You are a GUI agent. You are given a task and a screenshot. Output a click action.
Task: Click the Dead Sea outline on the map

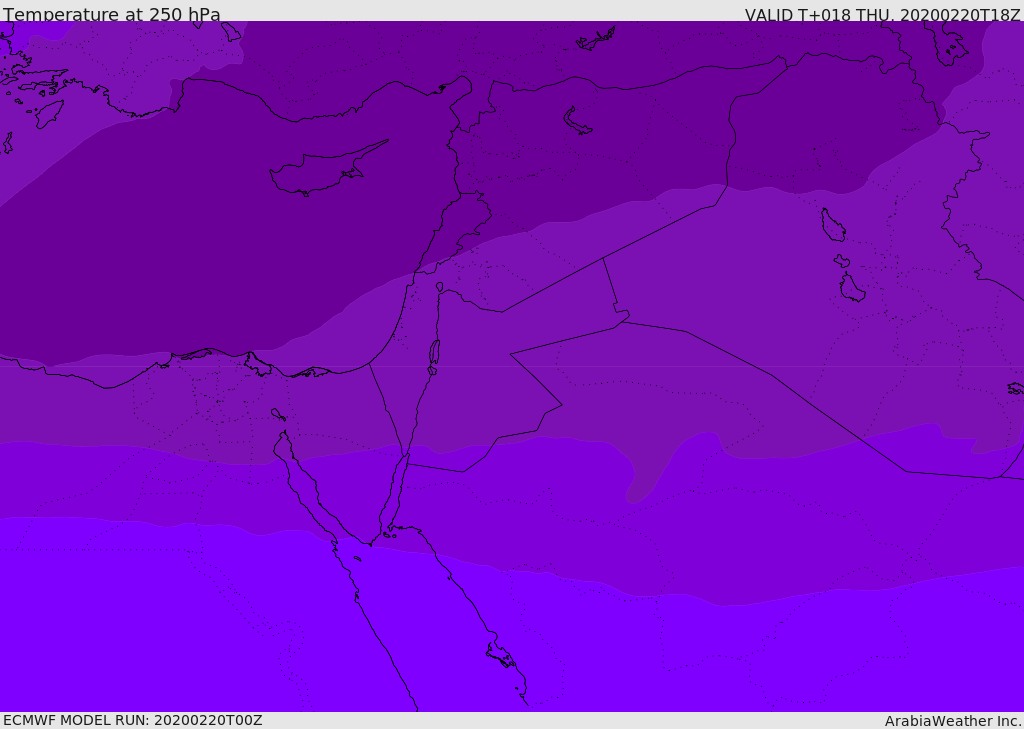click(x=434, y=353)
